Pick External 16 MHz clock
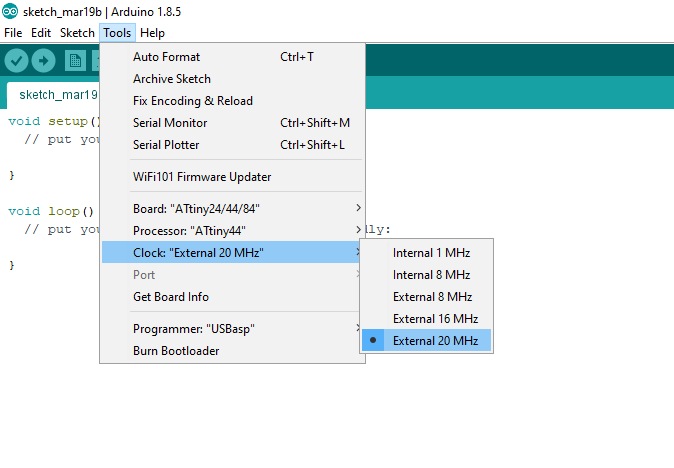The width and height of the screenshot is (674, 468). coord(435,319)
